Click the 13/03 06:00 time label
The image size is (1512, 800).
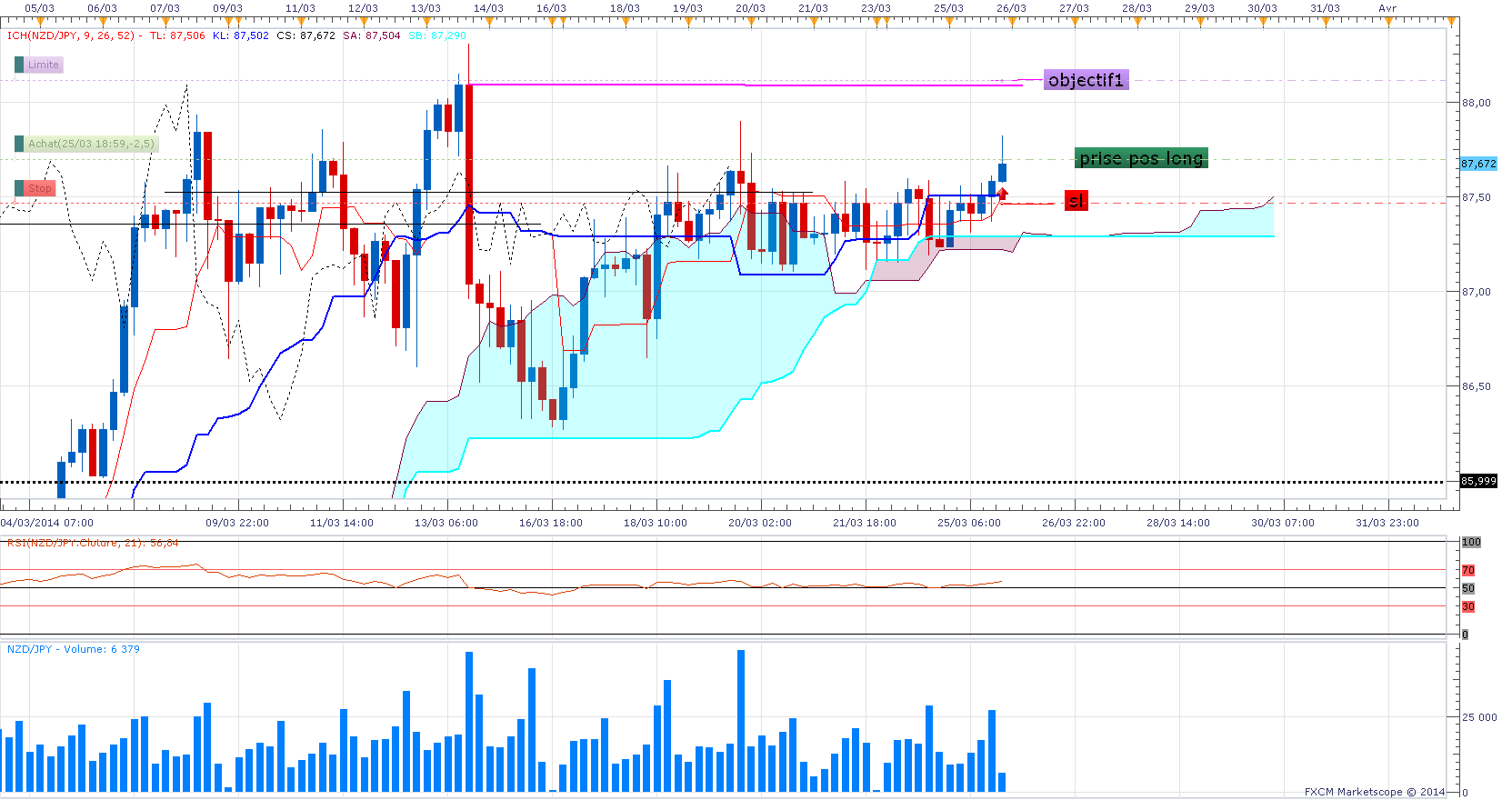[446, 523]
